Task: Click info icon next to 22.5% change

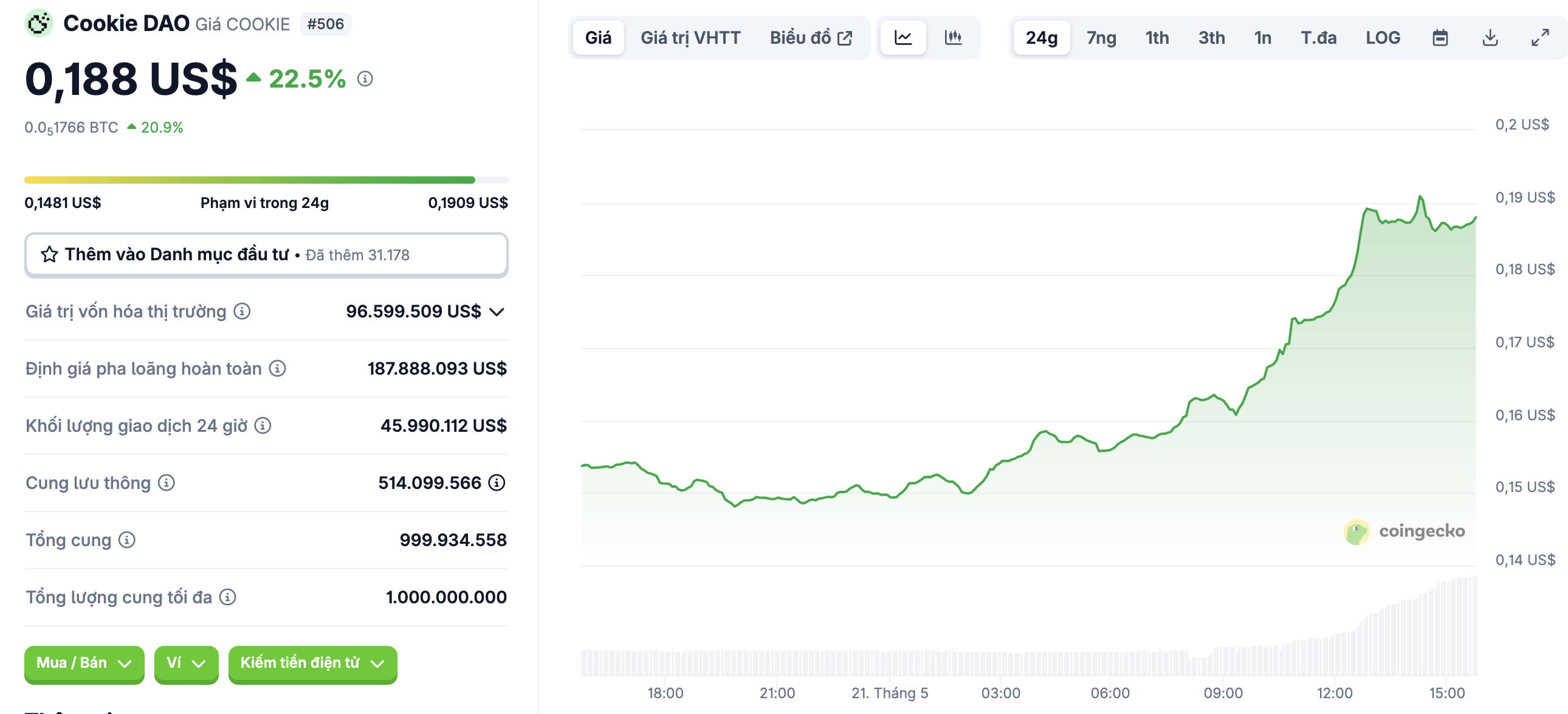Action: [x=365, y=78]
